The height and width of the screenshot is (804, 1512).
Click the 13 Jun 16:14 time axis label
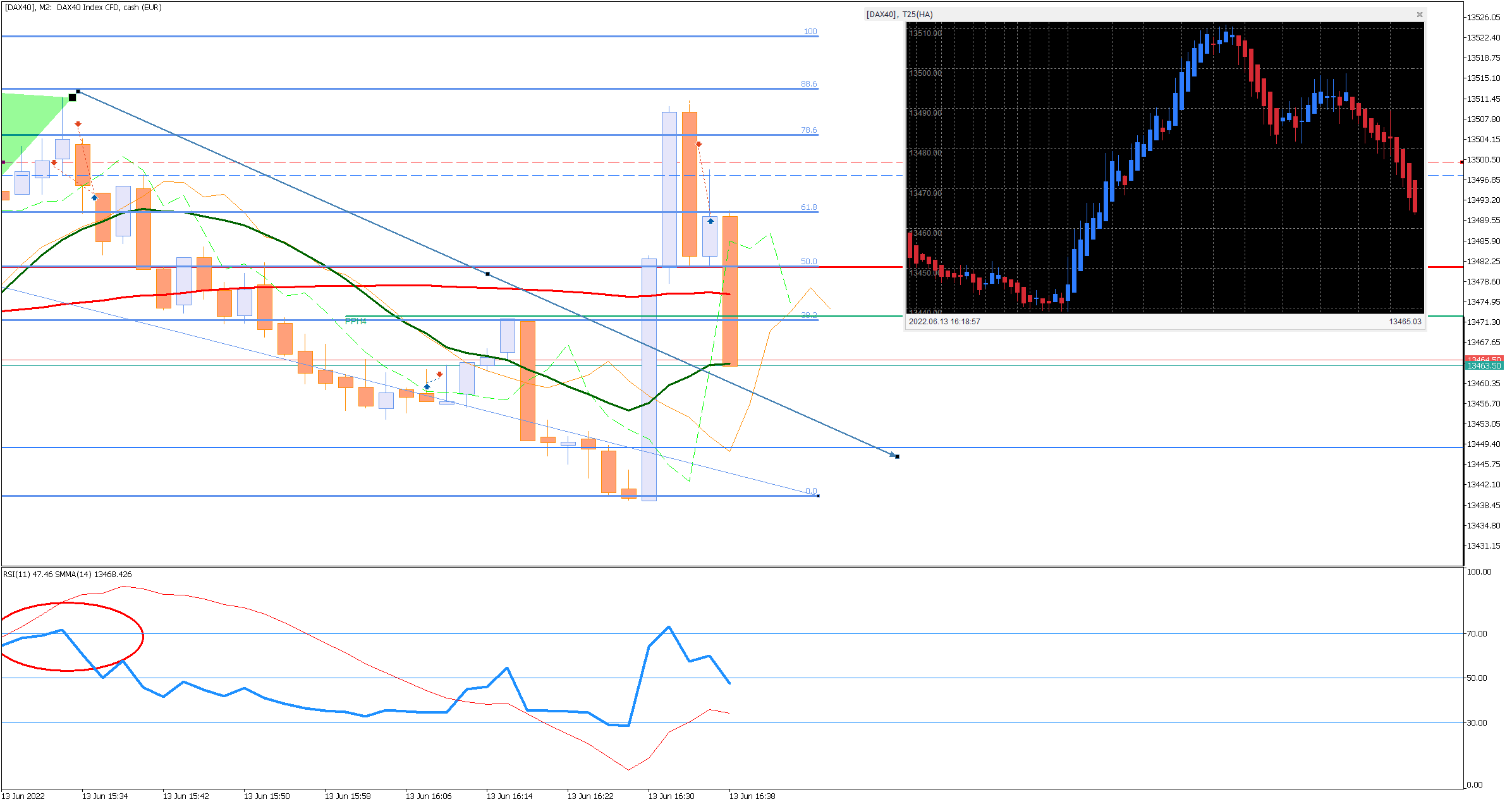coord(509,796)
